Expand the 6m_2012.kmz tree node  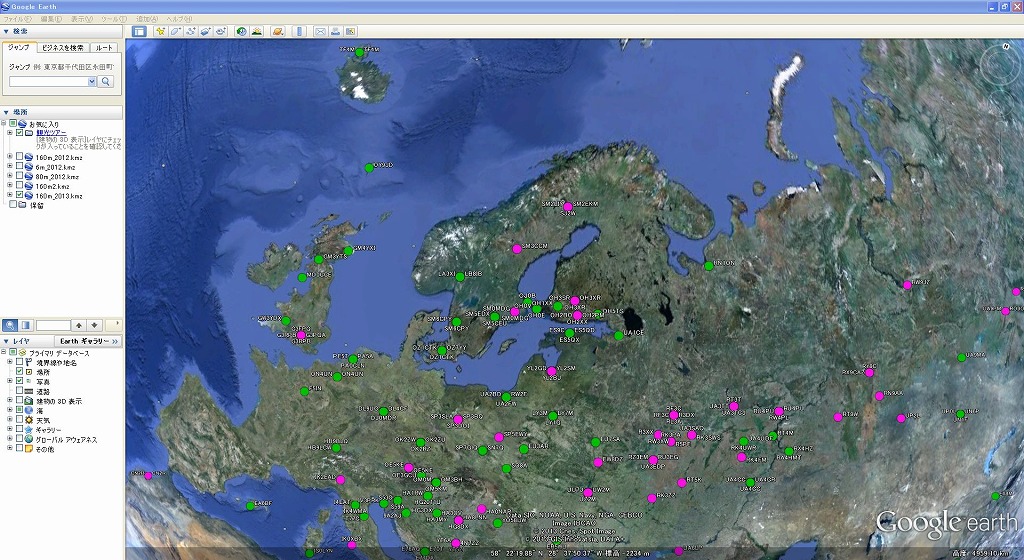click(10, 166)
